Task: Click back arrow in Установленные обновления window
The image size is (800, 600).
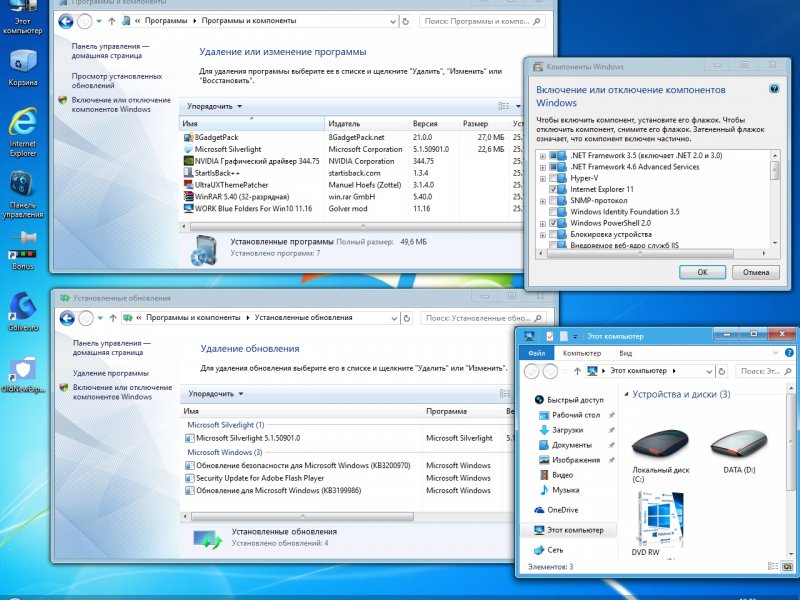Action: 67,318
